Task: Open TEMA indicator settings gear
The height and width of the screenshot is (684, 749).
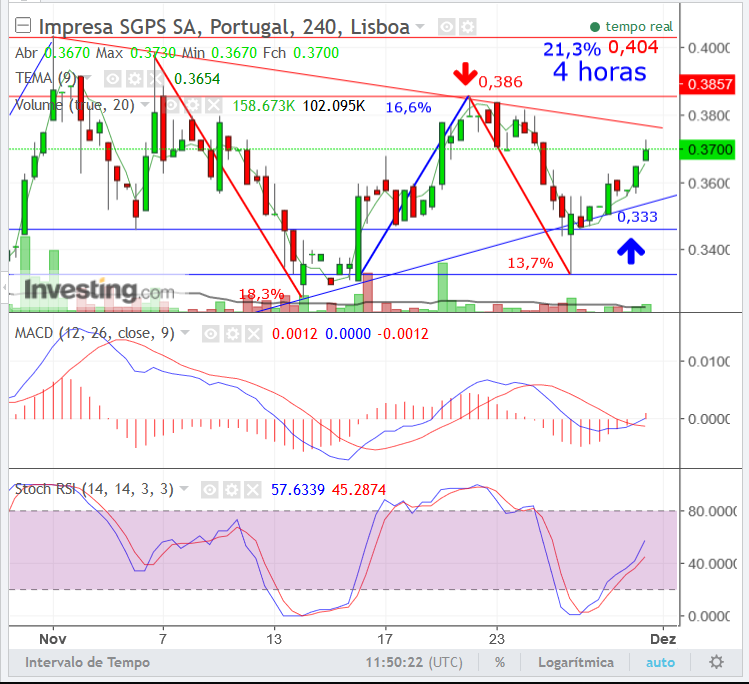Action: 134,79
